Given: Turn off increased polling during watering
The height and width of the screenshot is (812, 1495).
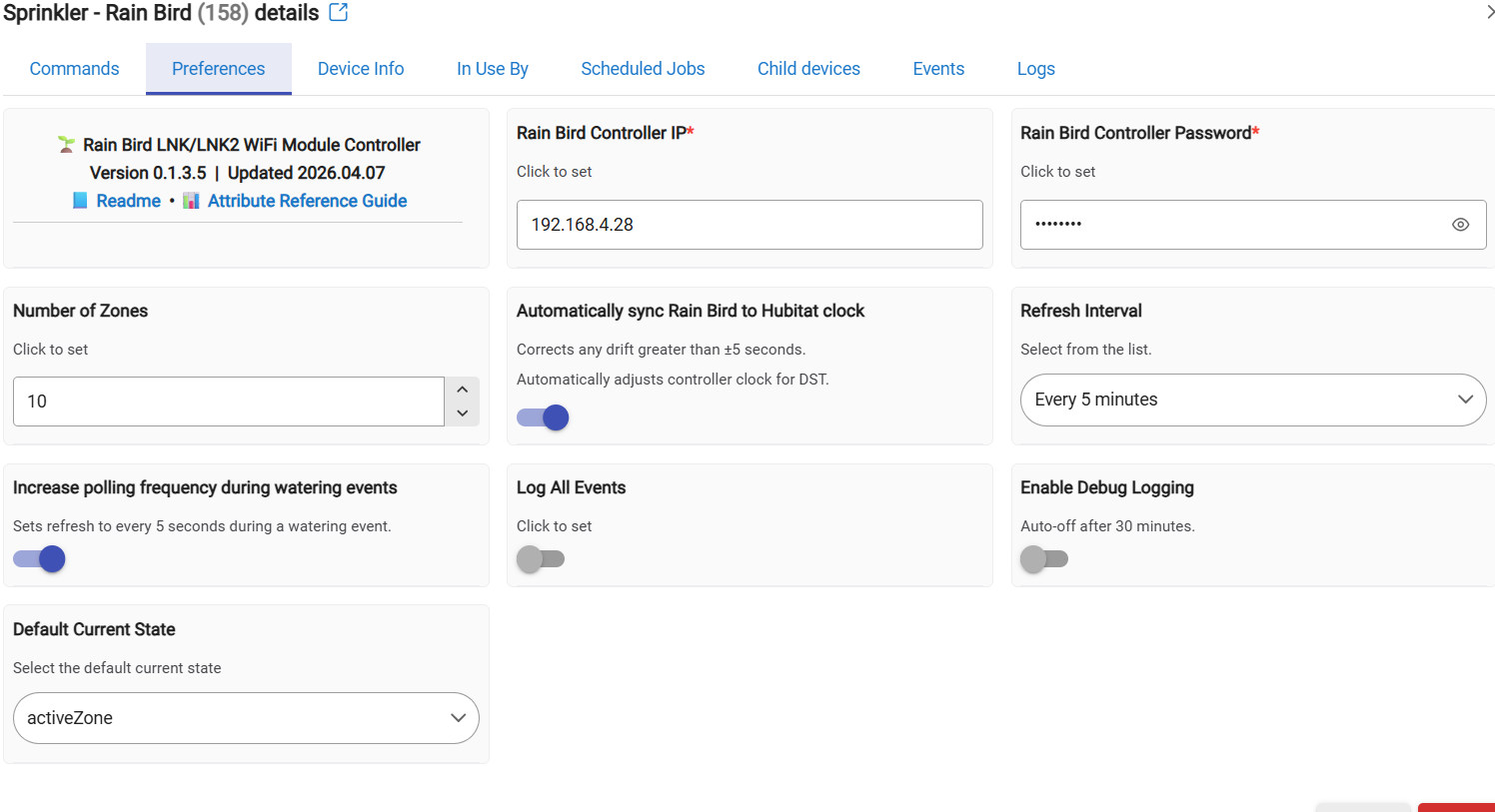Looking at the screenshot, I should click(x=40, y=559).
